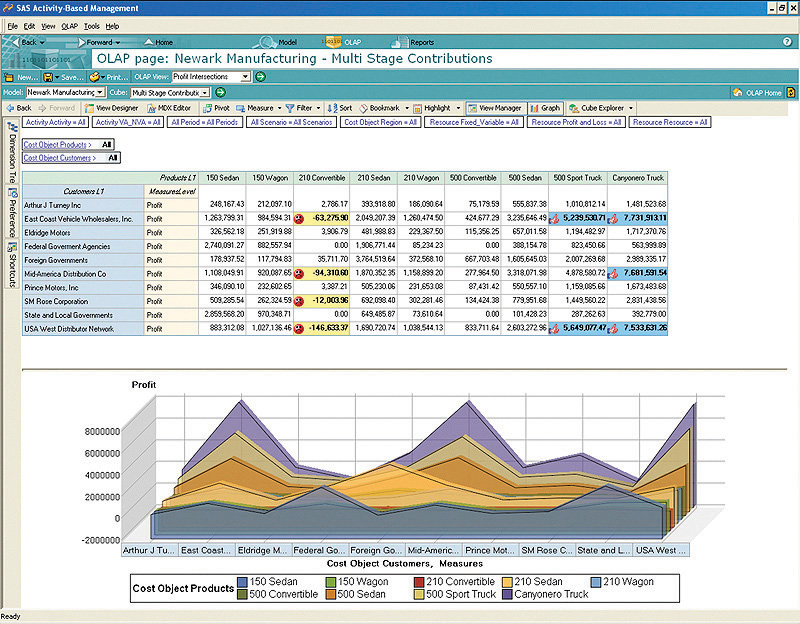
Task: Expand the arrow next to Filter
Action: (x=318, y=108)
